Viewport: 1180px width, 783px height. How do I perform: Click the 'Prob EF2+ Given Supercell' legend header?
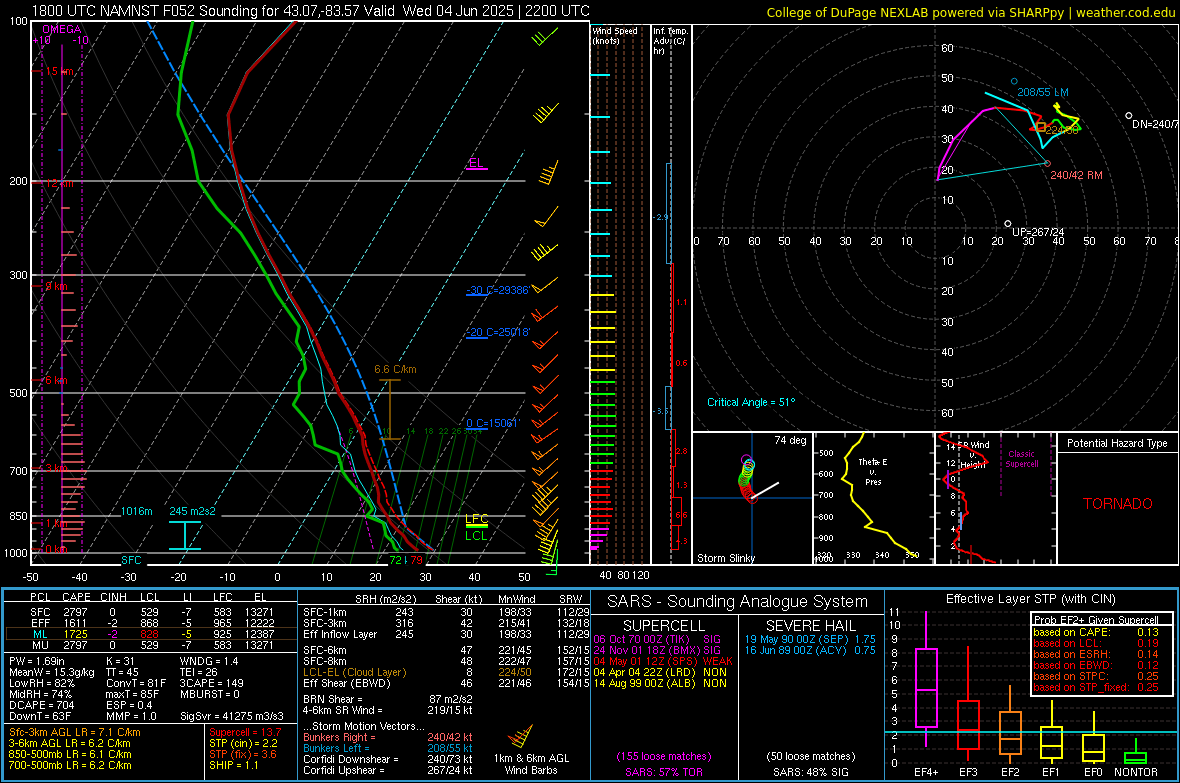click(1096, 620)
